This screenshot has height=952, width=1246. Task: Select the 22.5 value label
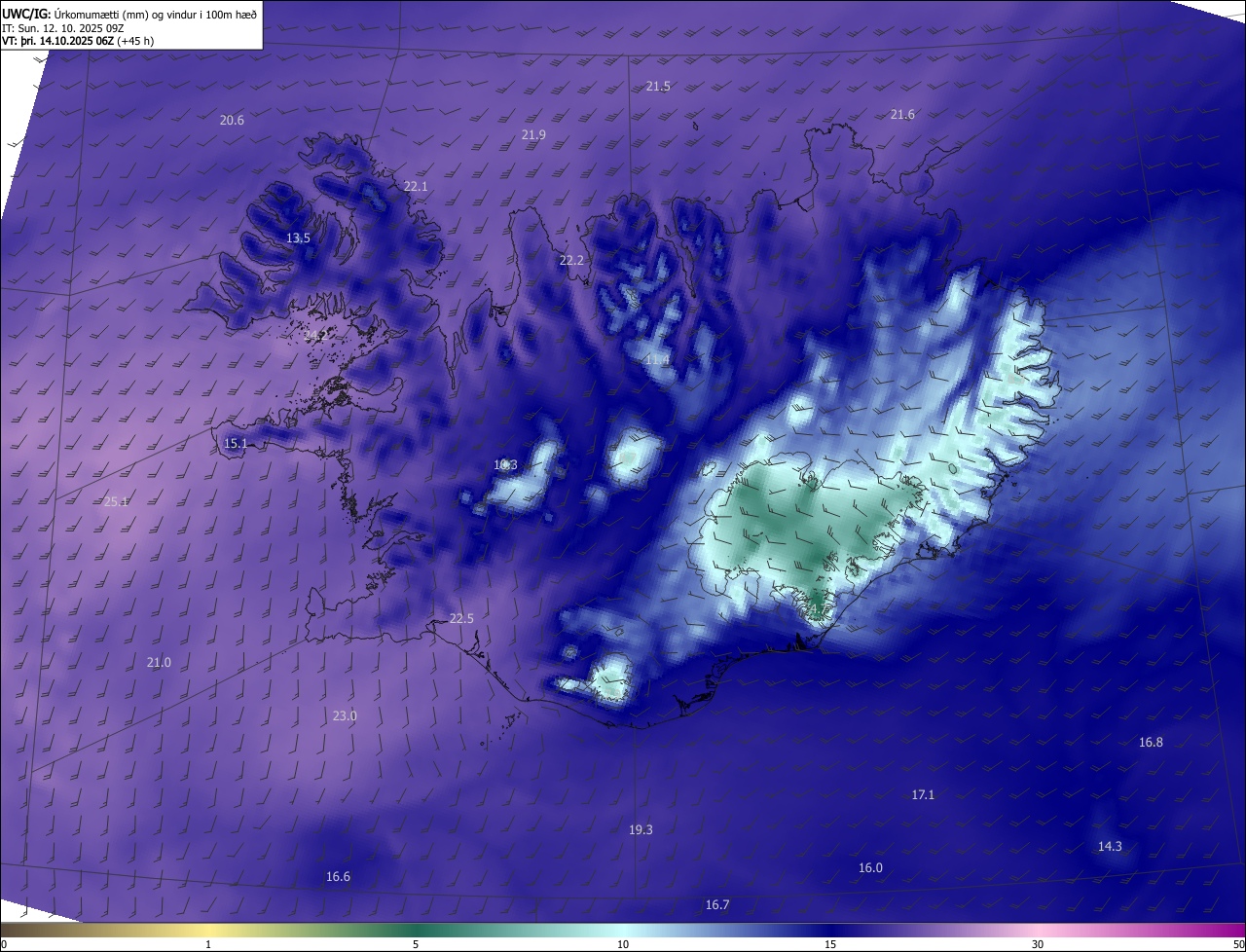(x=461, y=619)
